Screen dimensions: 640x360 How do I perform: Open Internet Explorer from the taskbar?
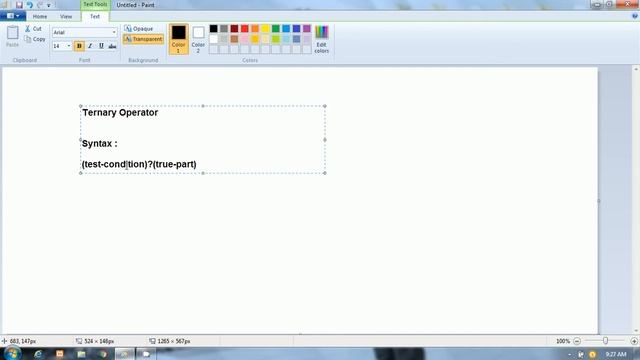coord(38,354)
